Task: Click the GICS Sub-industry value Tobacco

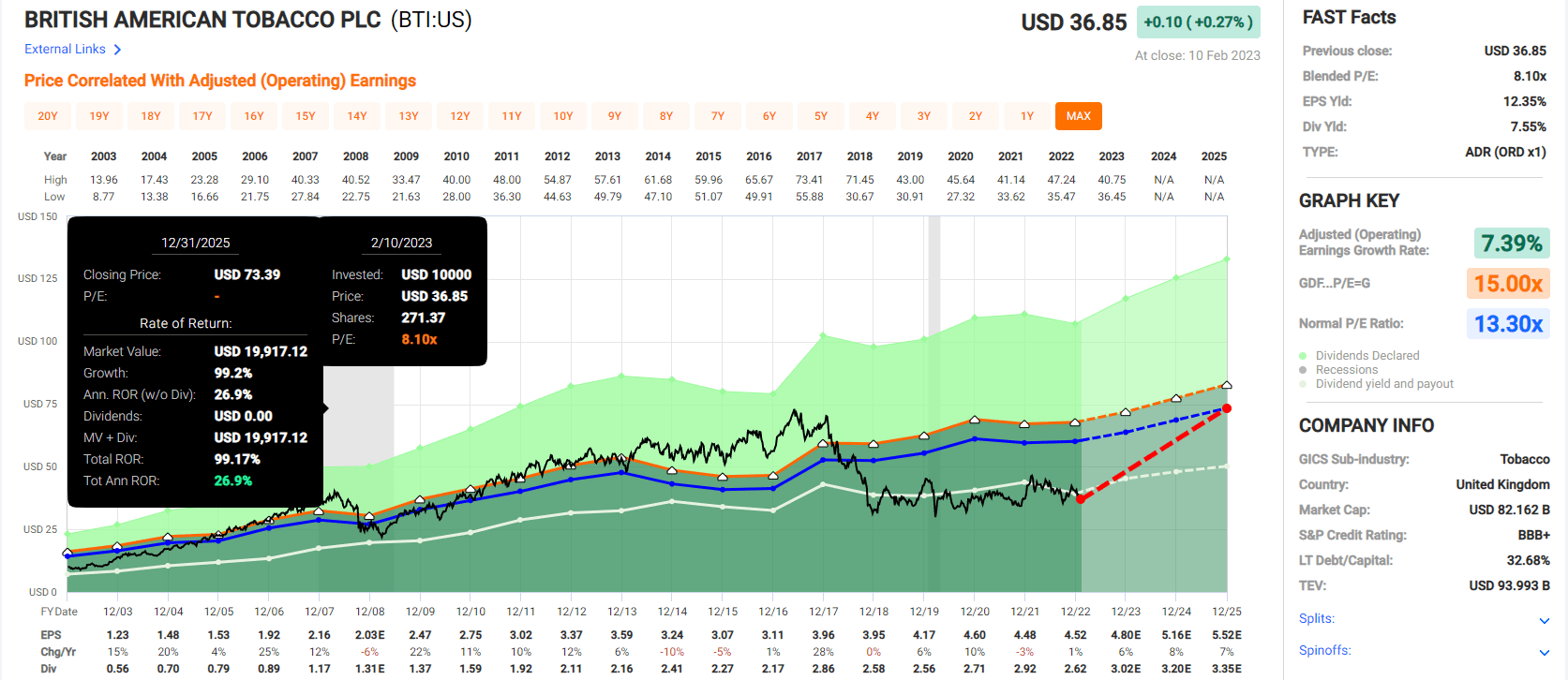Action: pos(1525,459)
